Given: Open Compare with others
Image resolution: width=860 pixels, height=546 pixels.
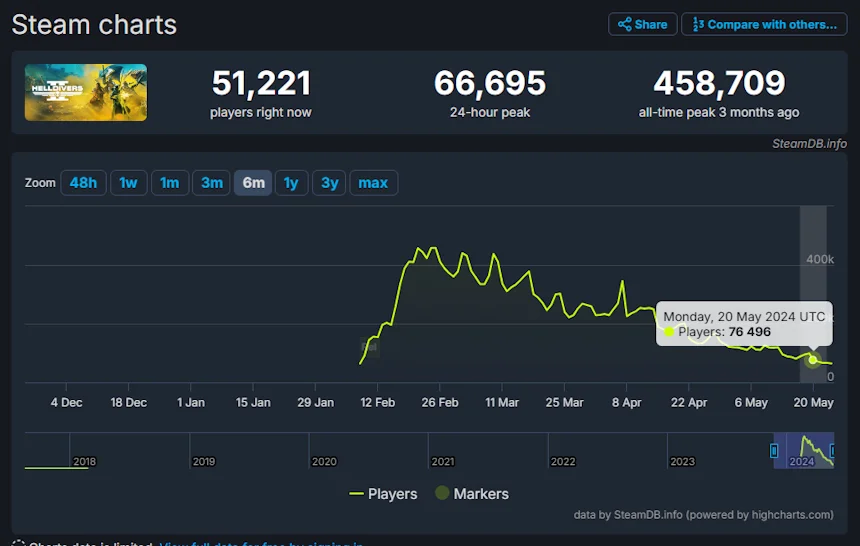Looking at the screenshot, I should pos(764,24).
